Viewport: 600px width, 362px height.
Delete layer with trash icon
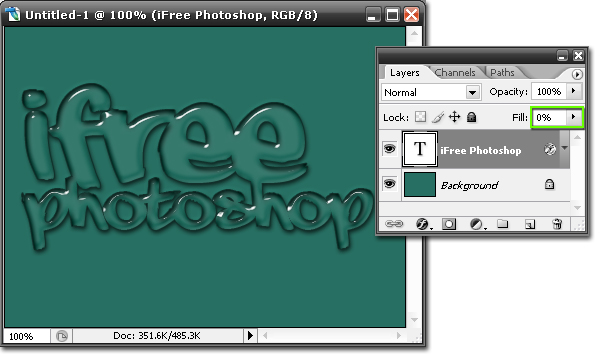[x=558, y=224]
